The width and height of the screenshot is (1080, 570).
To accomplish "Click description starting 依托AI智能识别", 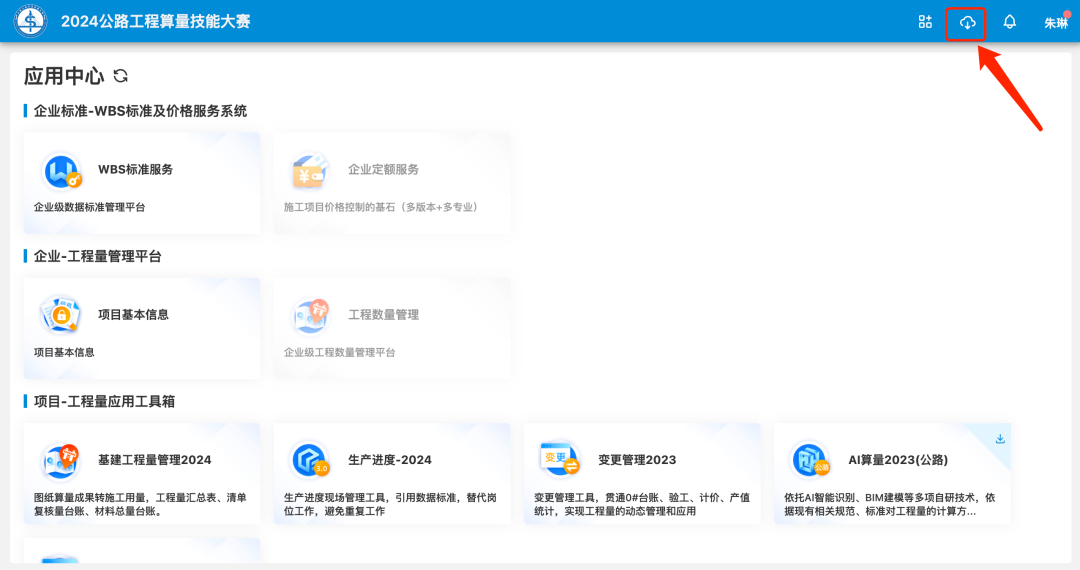I will 889,504.
